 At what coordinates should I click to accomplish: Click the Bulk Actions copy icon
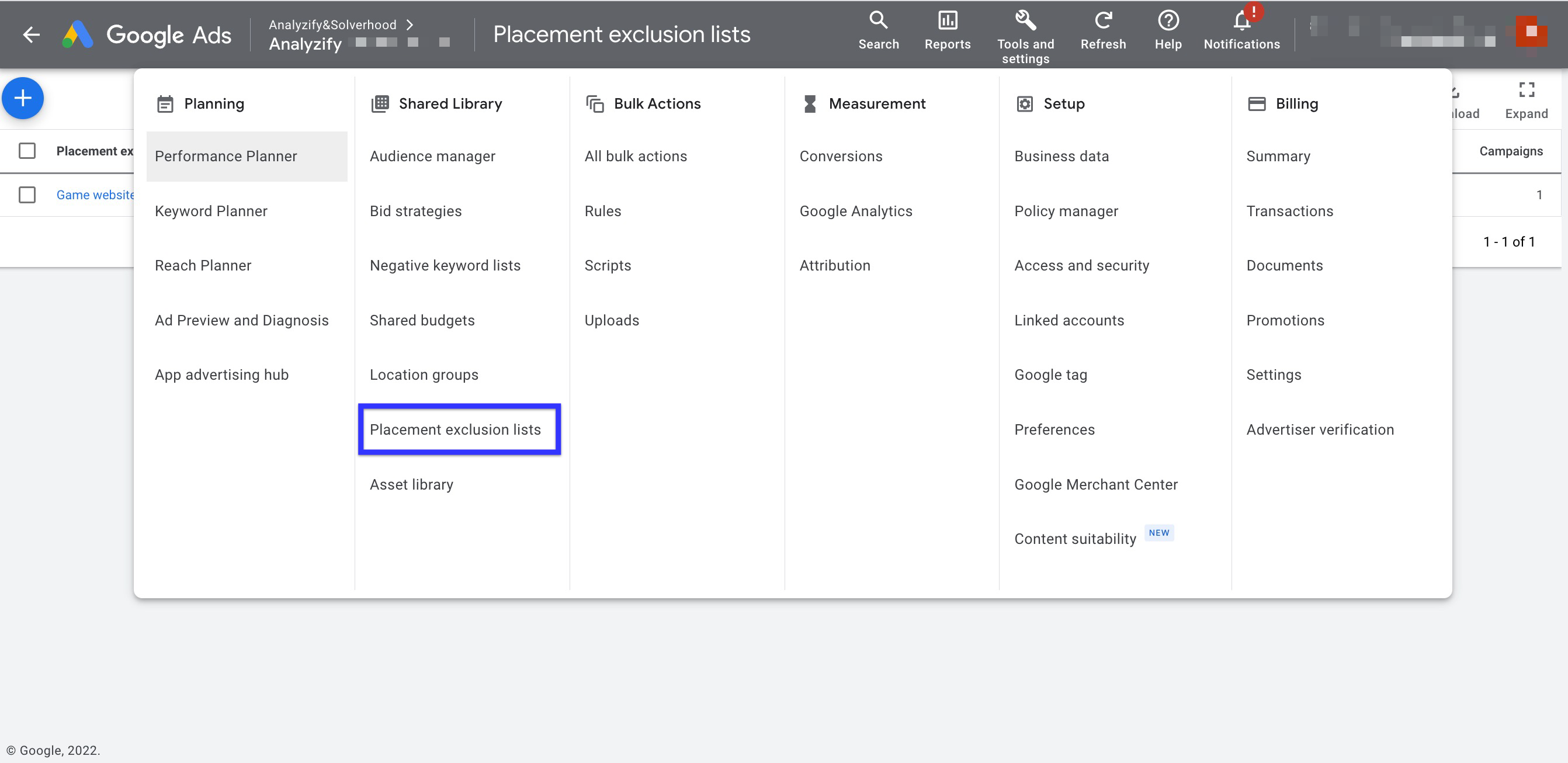pyautogui.click(x=595, y=104)
